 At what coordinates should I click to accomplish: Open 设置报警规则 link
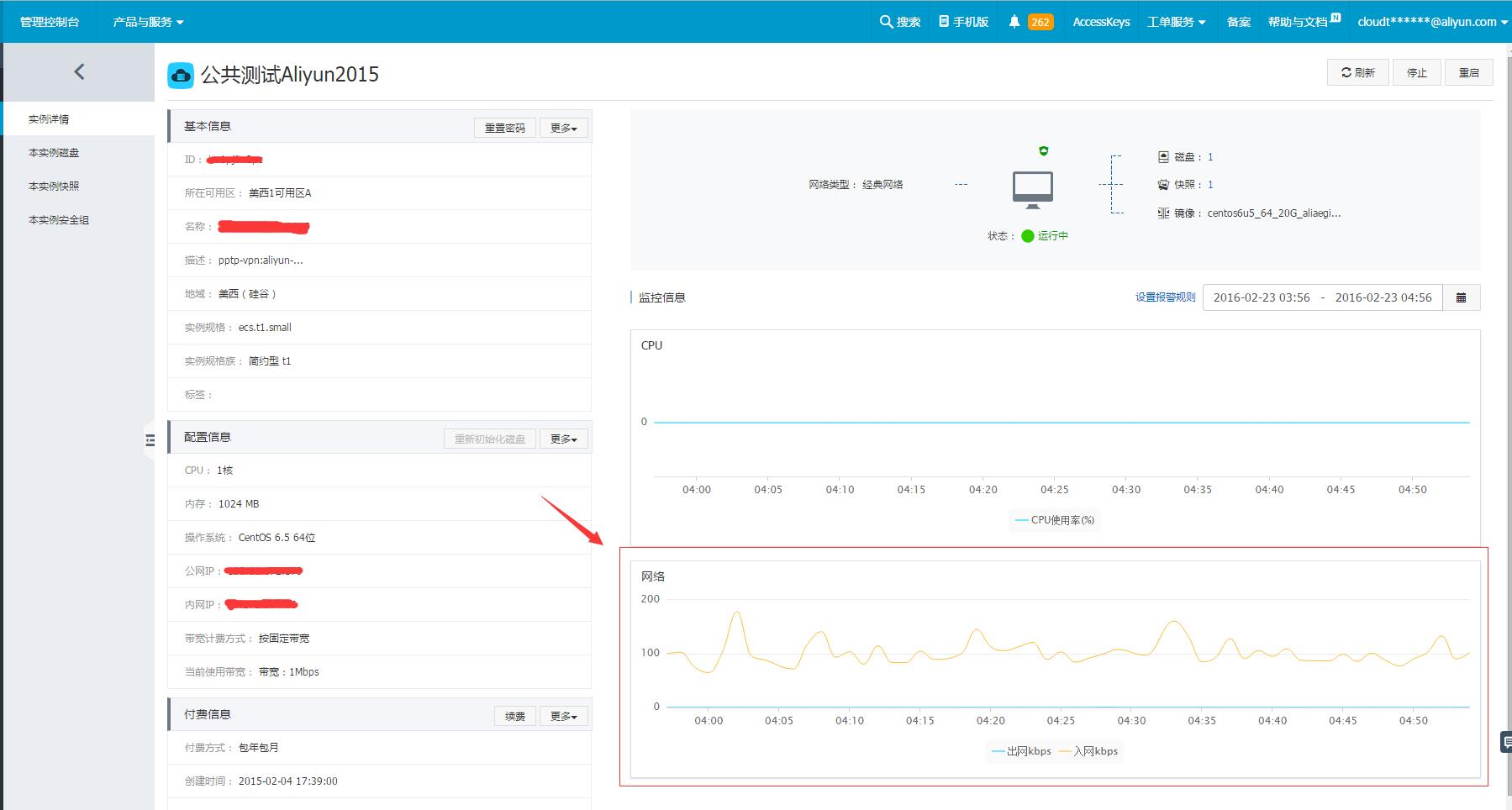tap(1165, 297)
